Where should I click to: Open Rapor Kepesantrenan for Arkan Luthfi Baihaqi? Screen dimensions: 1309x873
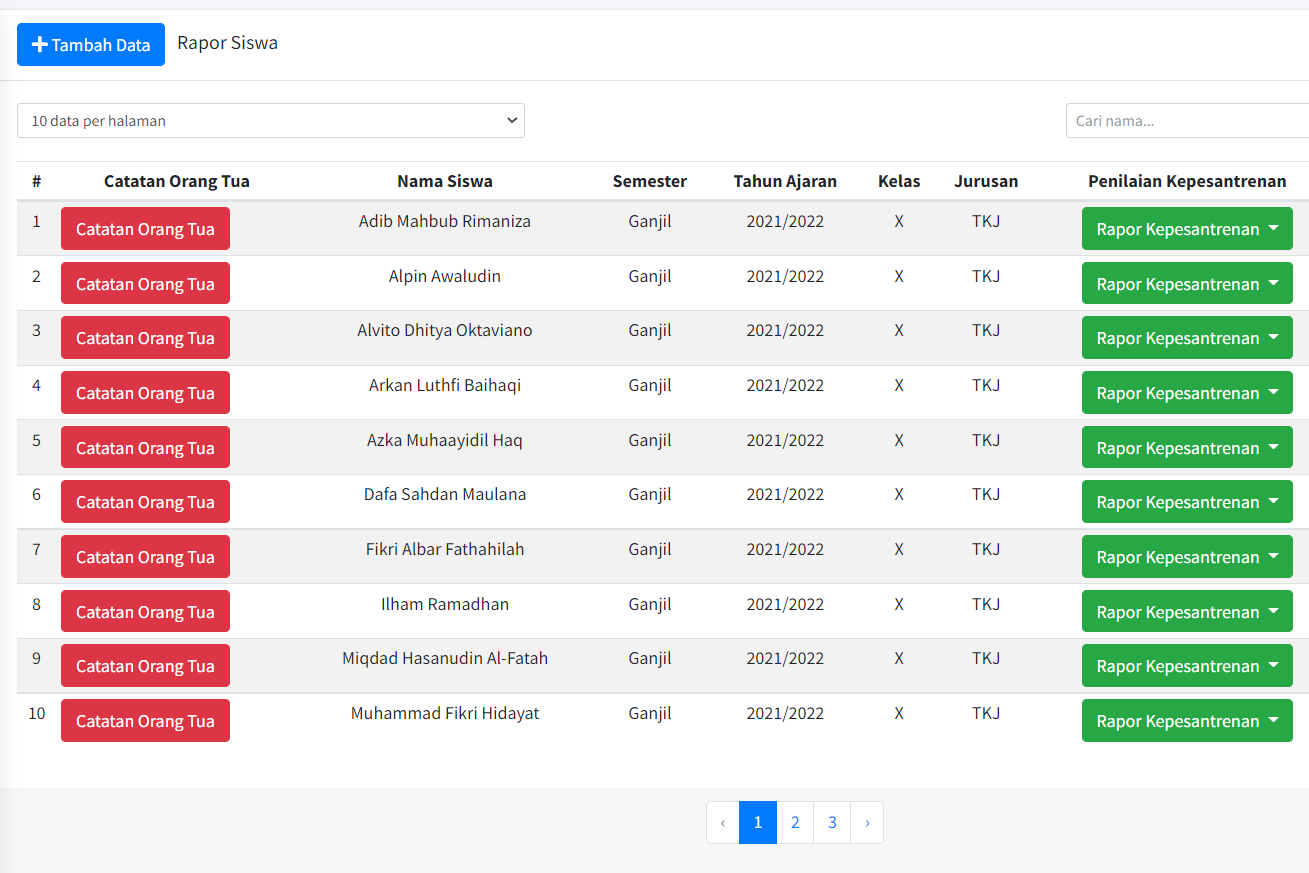click(x=1187, y=392)
